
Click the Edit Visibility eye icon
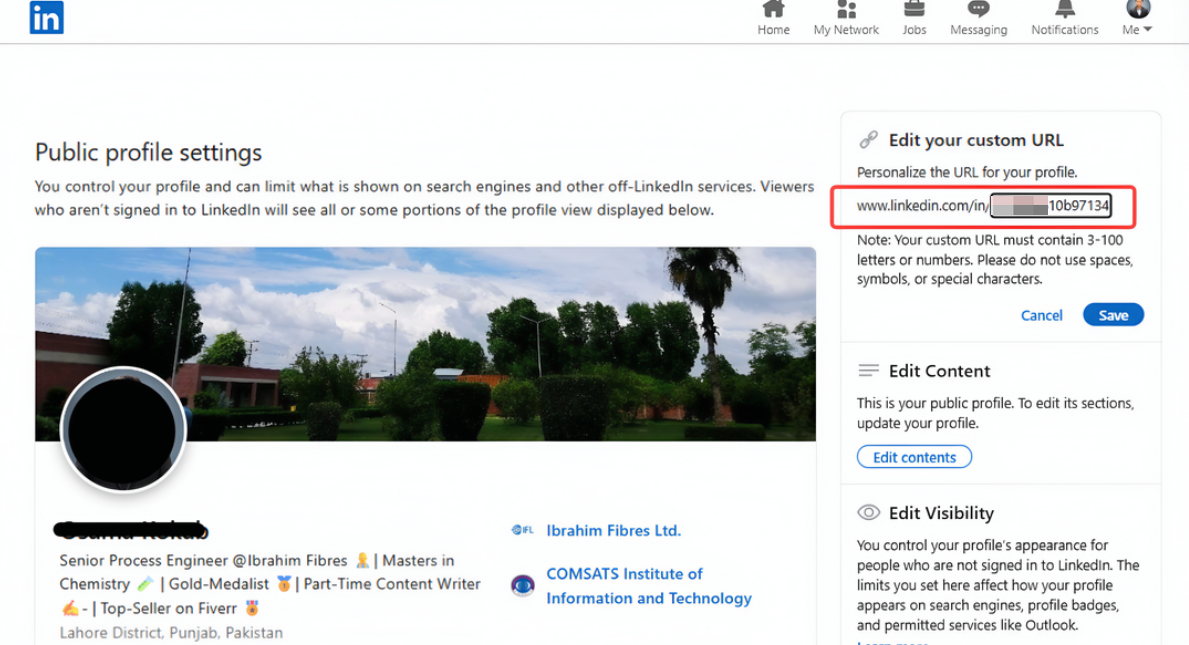coord(868,513)
